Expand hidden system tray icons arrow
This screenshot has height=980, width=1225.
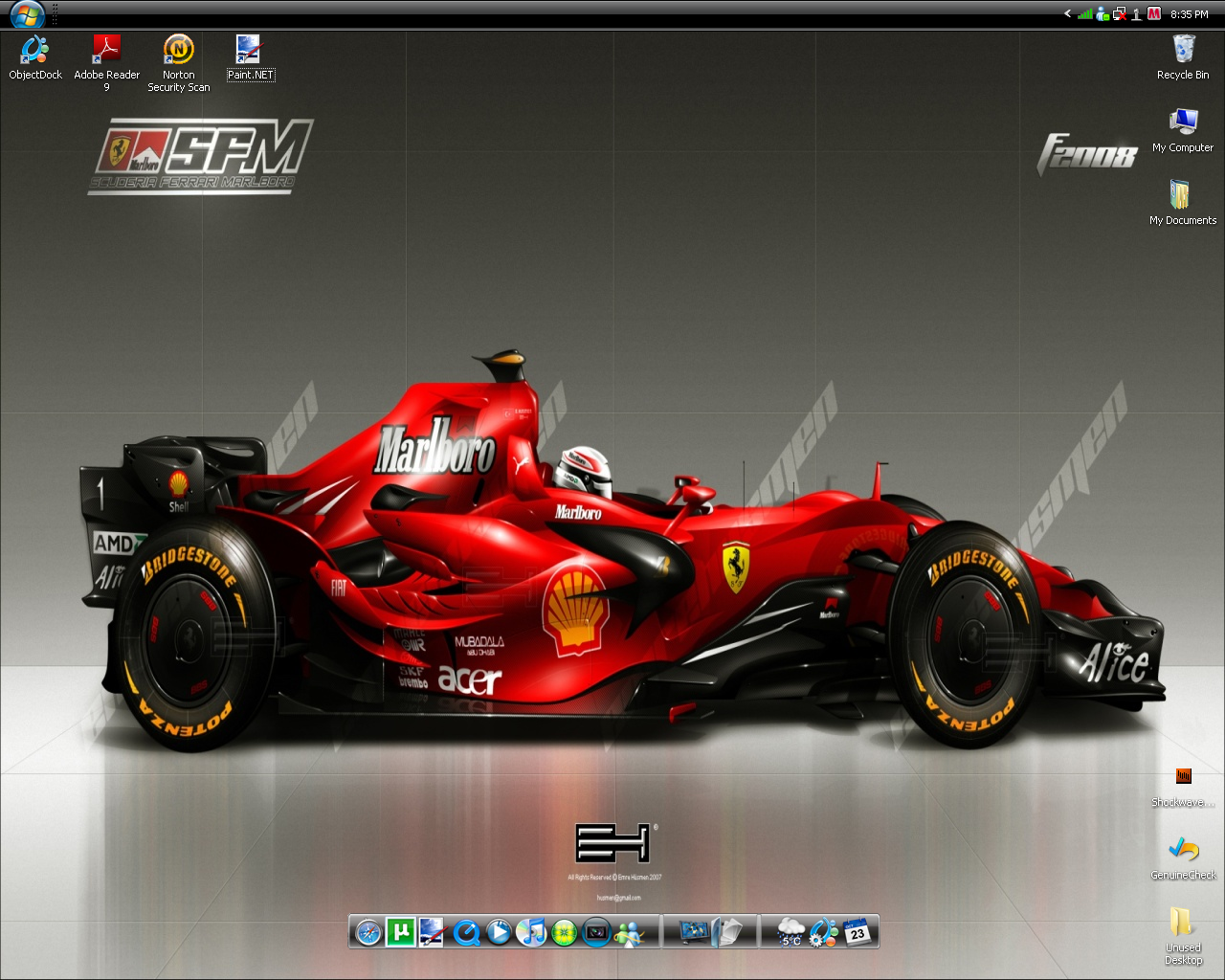pyautogui.click(x=1067, y=14)
